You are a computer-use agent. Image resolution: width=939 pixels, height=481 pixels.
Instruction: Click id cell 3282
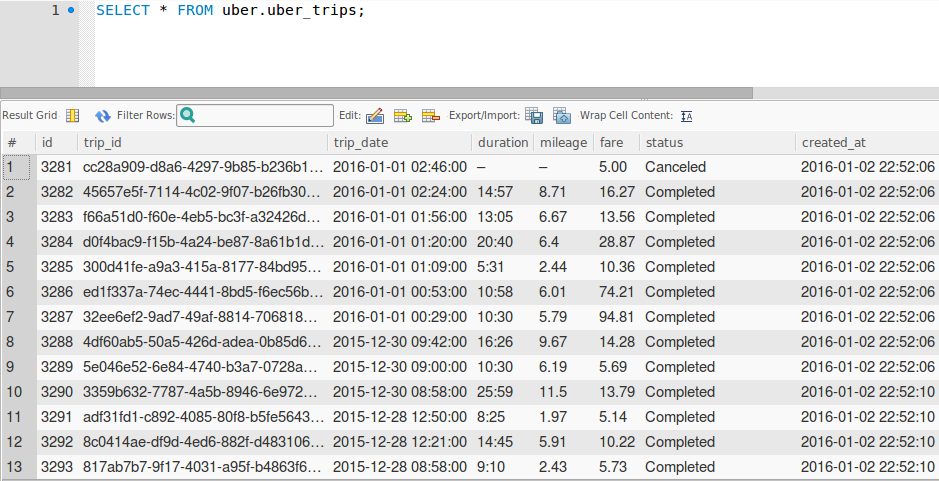point(57,192)
